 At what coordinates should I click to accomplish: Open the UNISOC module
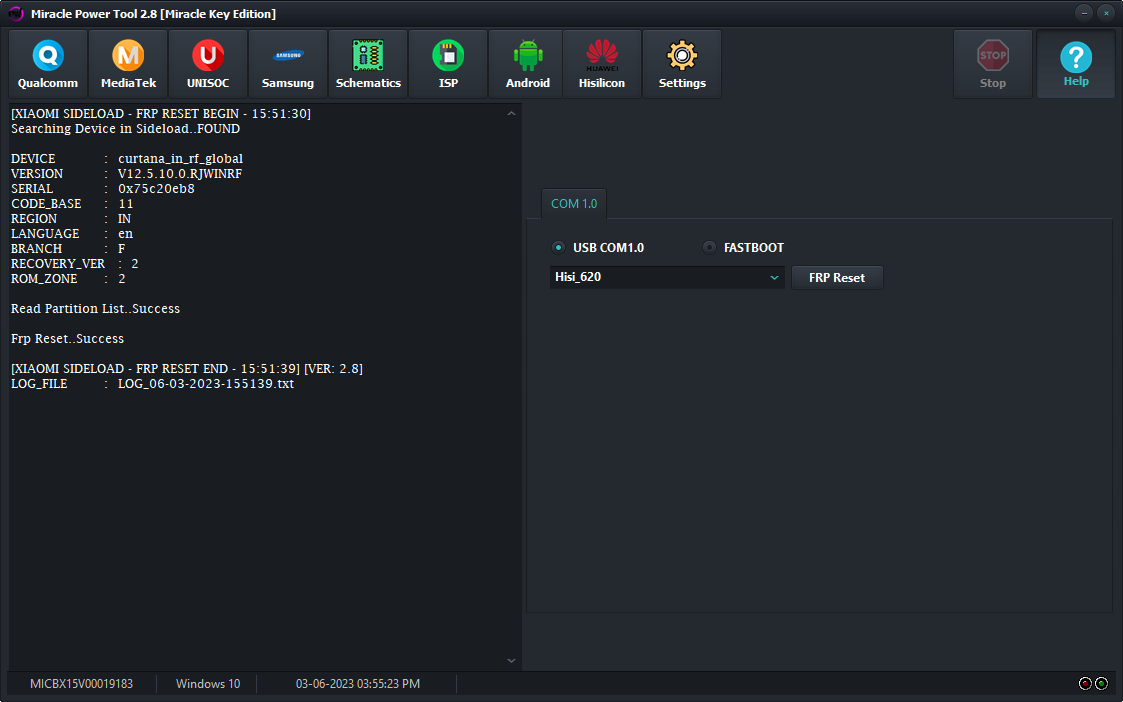(x=208, y=64)
